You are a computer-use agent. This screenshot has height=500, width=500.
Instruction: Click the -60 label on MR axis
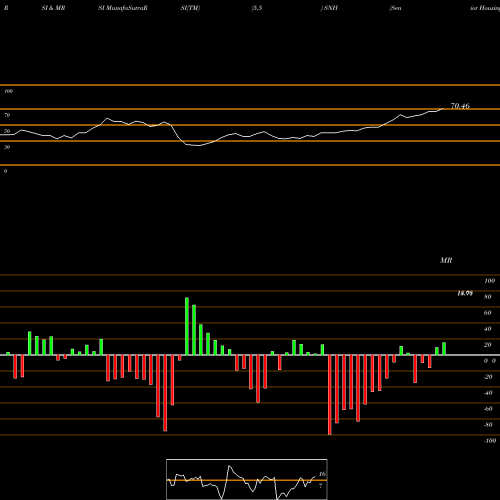[488, 409]
